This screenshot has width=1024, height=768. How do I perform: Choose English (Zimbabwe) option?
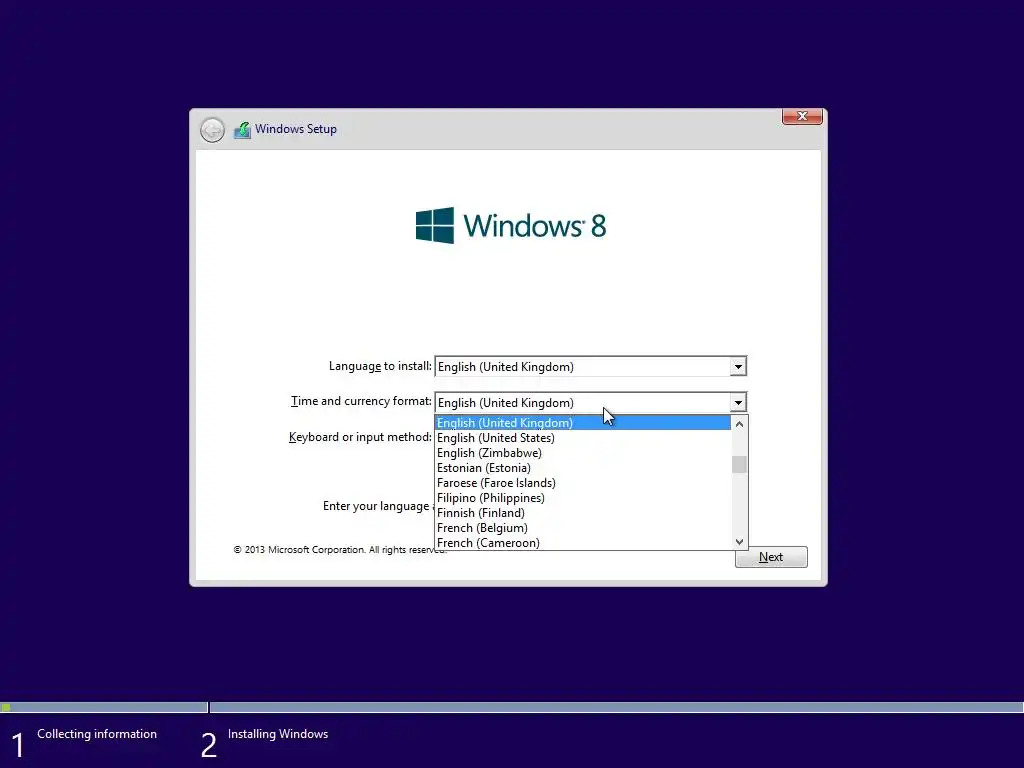(583, 453)
